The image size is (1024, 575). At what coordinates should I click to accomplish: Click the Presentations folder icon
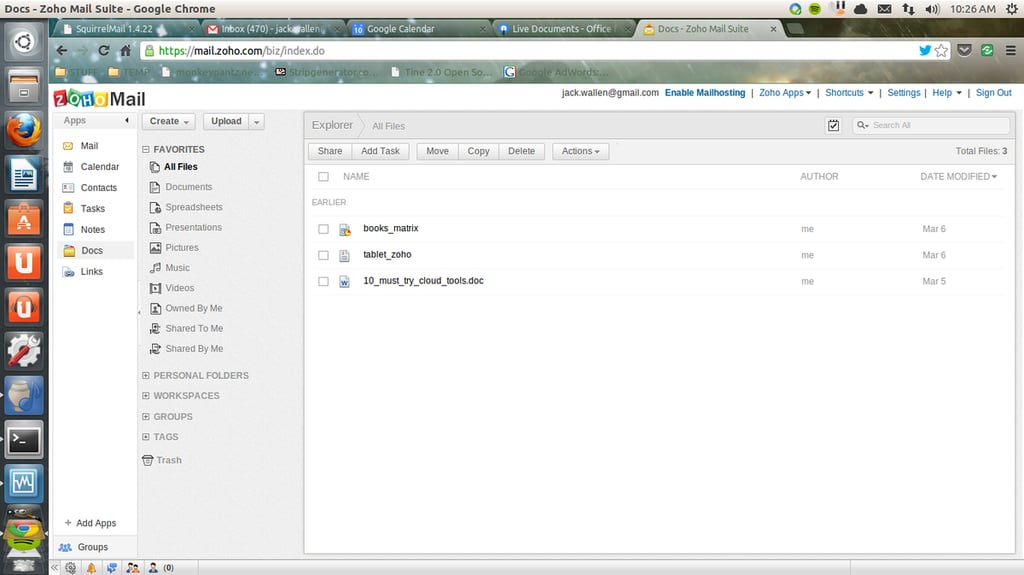pos(155,227)
